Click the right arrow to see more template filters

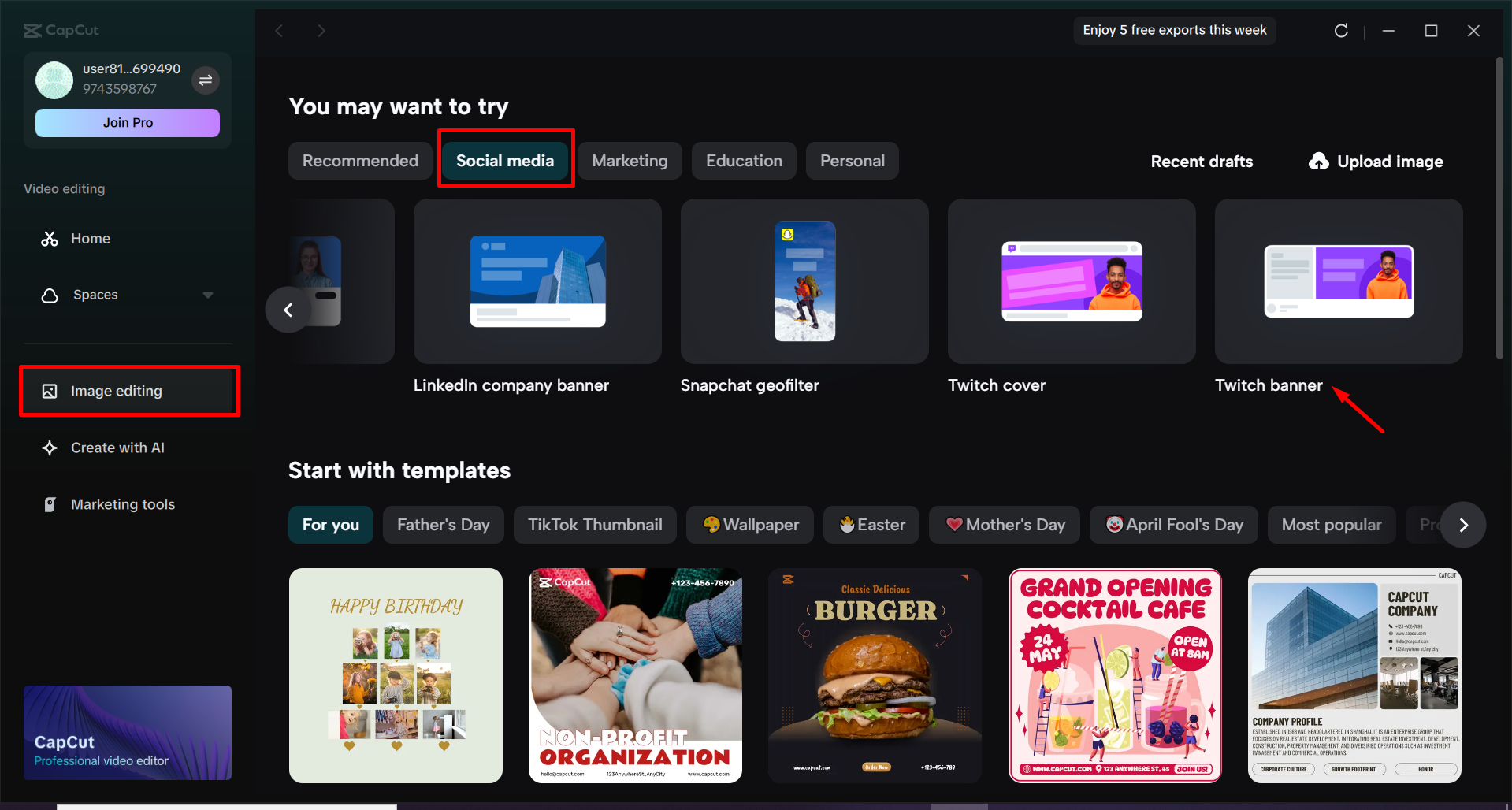click(1463, 525)
